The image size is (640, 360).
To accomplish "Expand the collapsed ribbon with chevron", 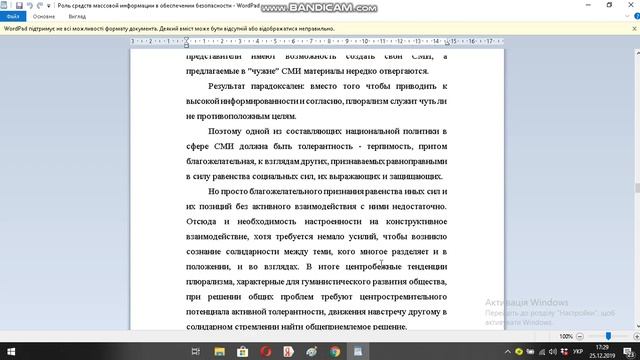I will 627,16.
